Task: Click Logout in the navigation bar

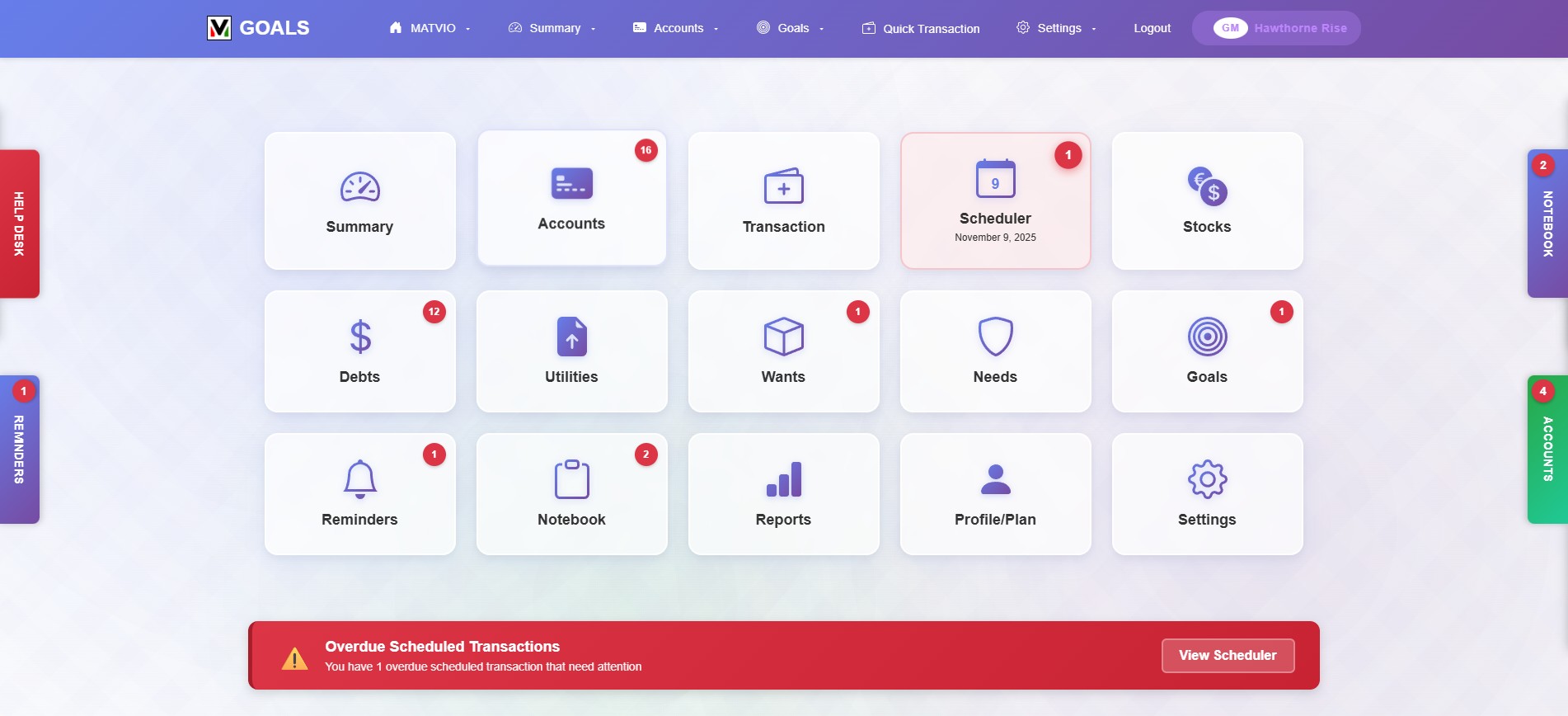Action: [x=1152, y=28]
